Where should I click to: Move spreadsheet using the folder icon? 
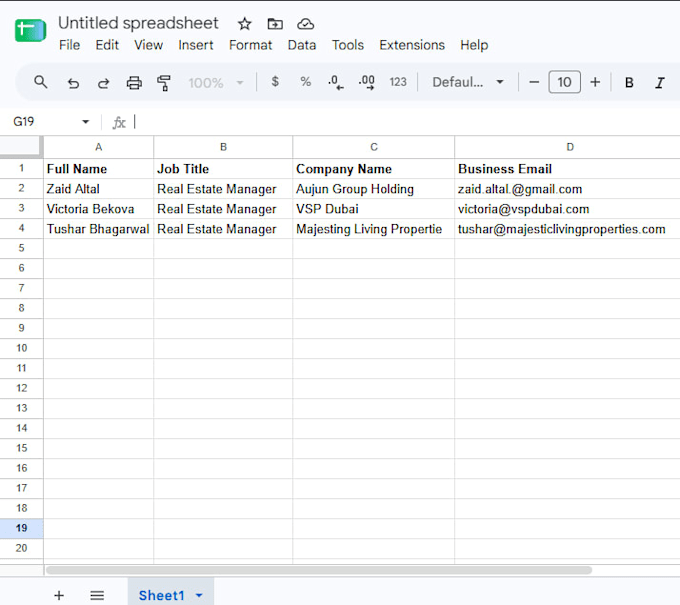[x=275, y=24]
